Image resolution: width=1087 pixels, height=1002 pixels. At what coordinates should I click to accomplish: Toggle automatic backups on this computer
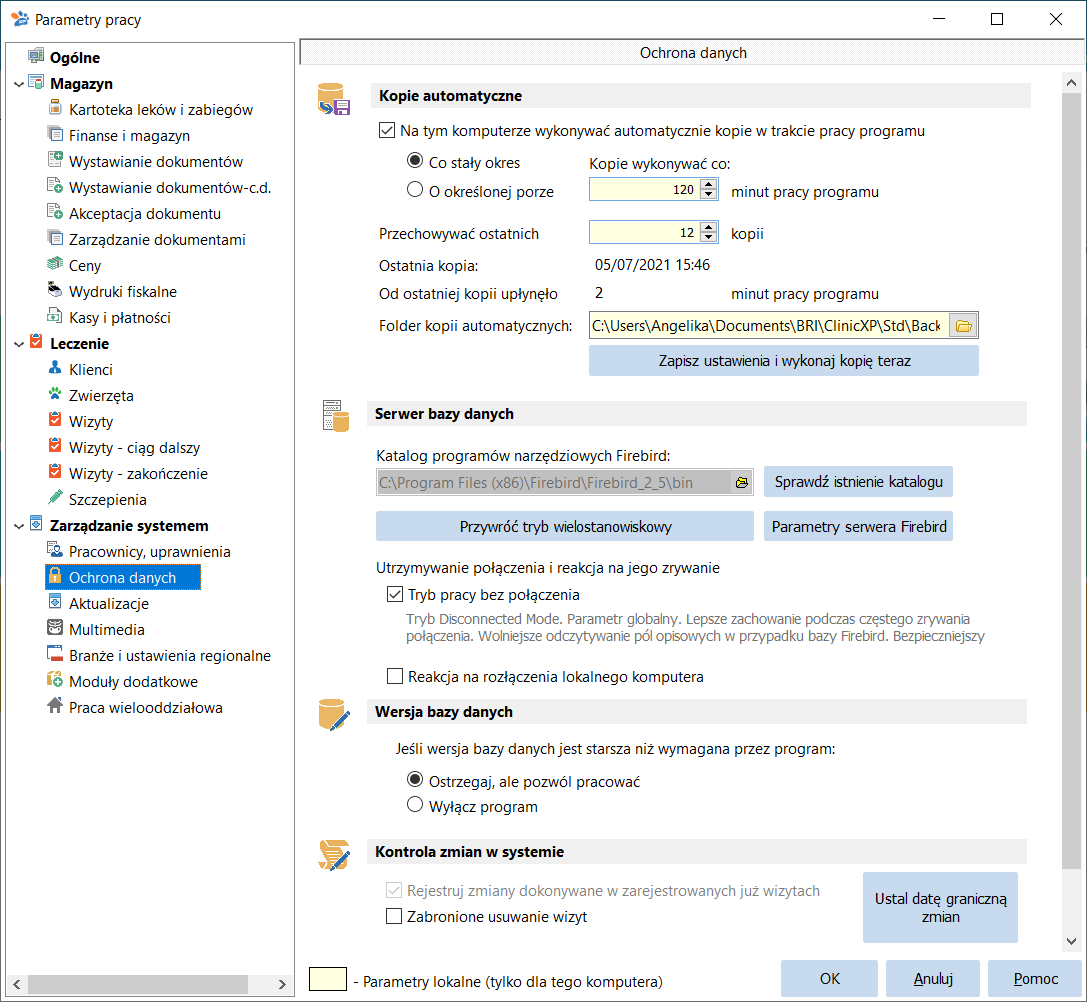(387, 130)
